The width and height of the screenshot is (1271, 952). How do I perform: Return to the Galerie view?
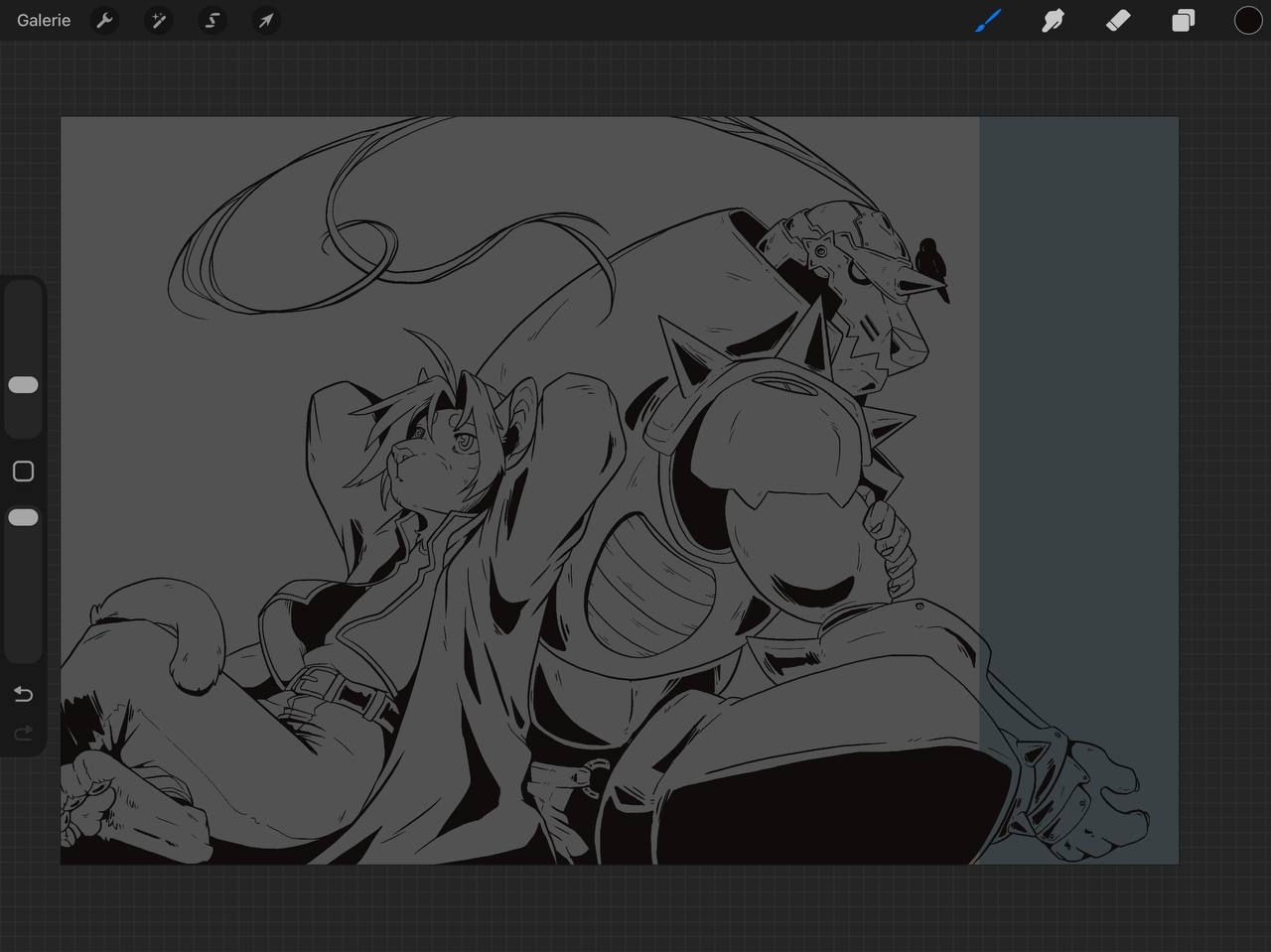44,20
